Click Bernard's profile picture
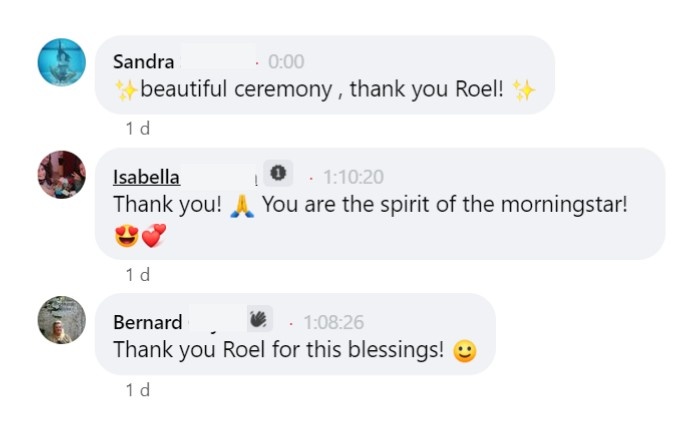Viewport: 700px width, 429px height. point(61,320)
